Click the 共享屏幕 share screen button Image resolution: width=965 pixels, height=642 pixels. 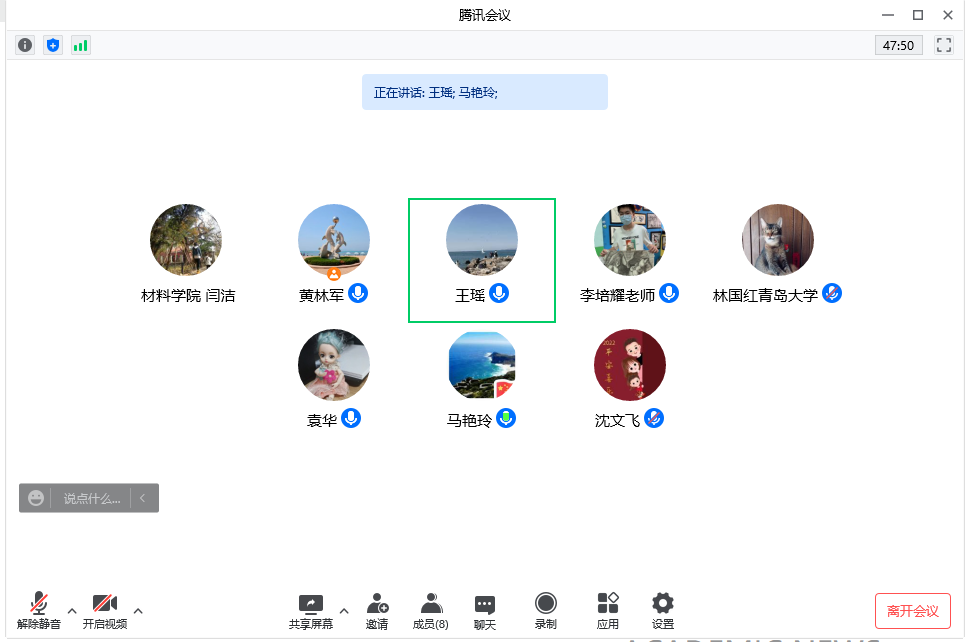coord(311,611)
